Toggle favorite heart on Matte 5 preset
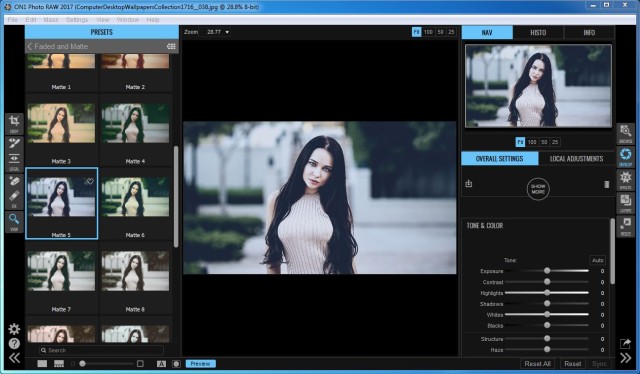Image resolution: width=640 pixels, height=374 pixels. [x=90, y=181]
